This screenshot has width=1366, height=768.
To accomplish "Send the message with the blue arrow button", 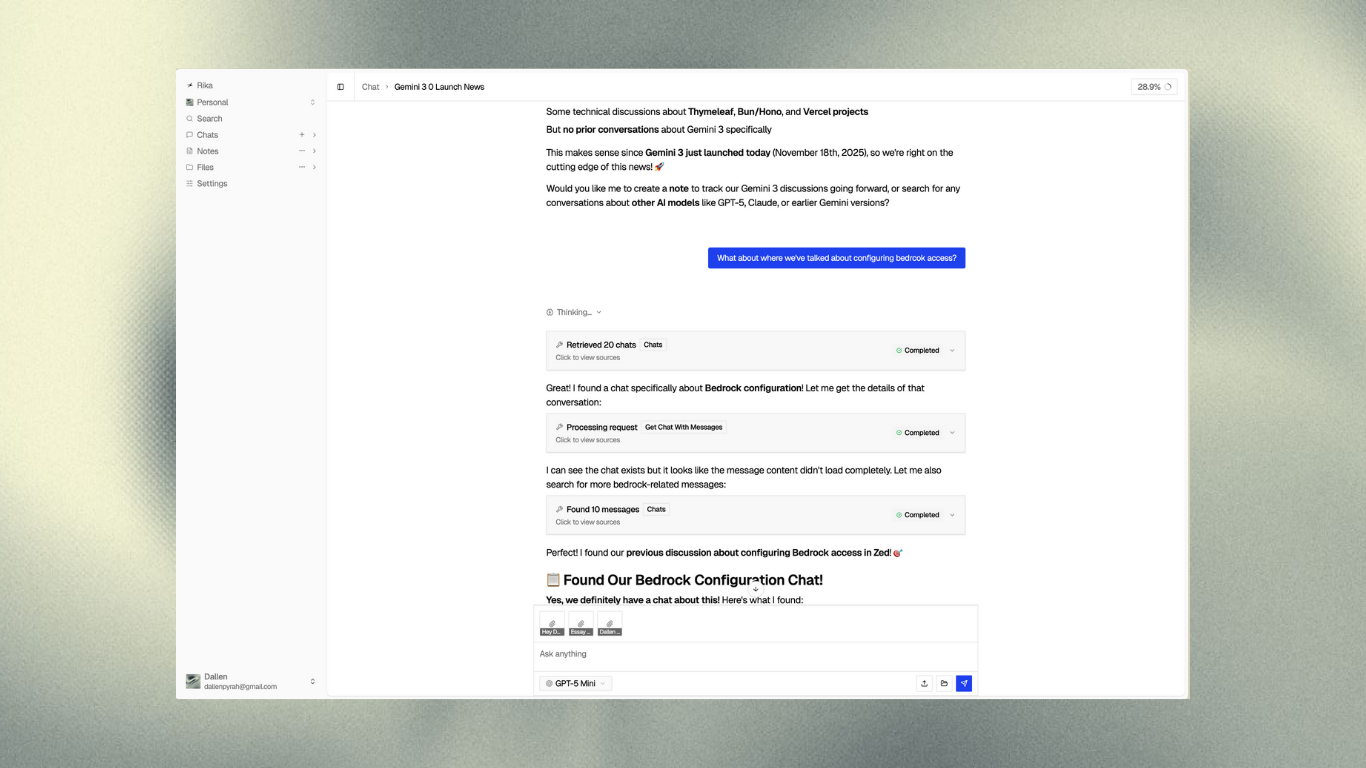I will pos(964,683).
